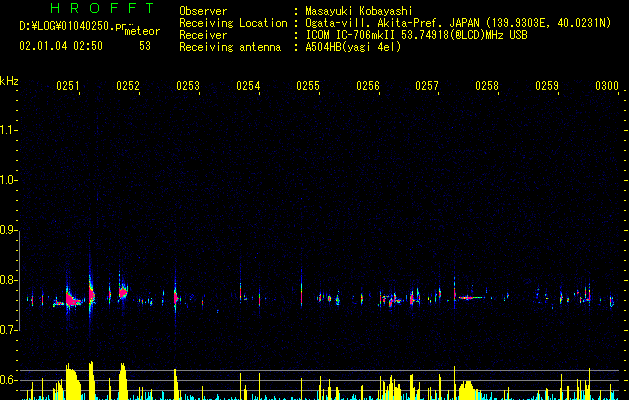This screenshot has height=400, width=629.
Task: Click the 0.7 kHz axis label
Action: (x=8, y=330)
